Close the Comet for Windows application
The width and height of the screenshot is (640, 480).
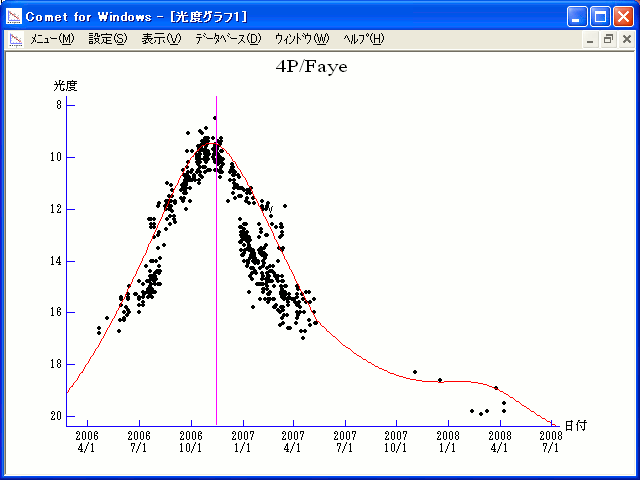(623, 17)
